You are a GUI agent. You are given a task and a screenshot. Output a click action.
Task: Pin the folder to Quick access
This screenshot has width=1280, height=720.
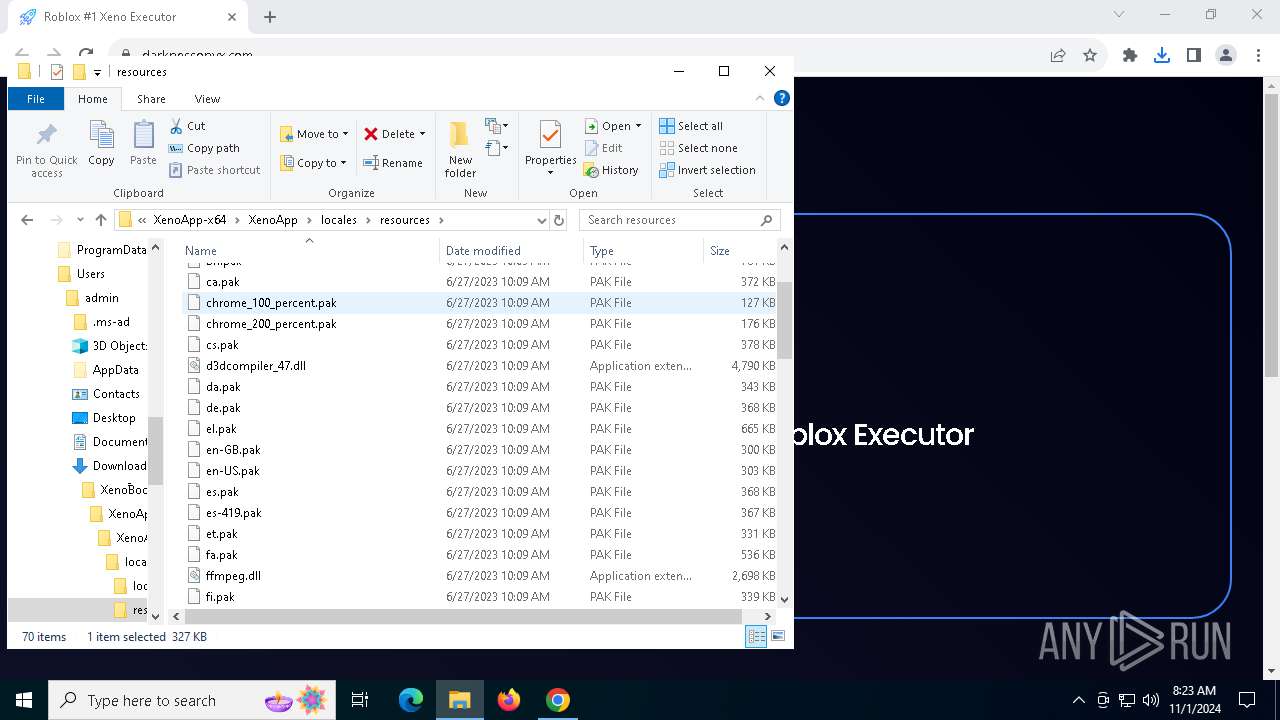[46, 150]
